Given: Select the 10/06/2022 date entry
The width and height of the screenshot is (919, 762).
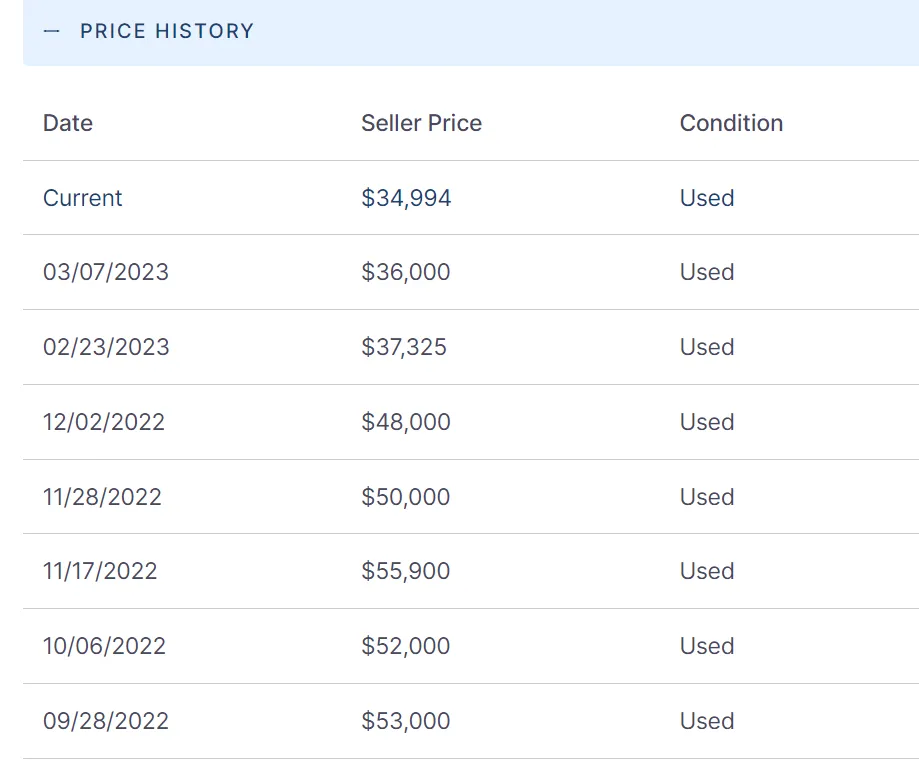Looking at the screenshot, I should coord(104,646).
